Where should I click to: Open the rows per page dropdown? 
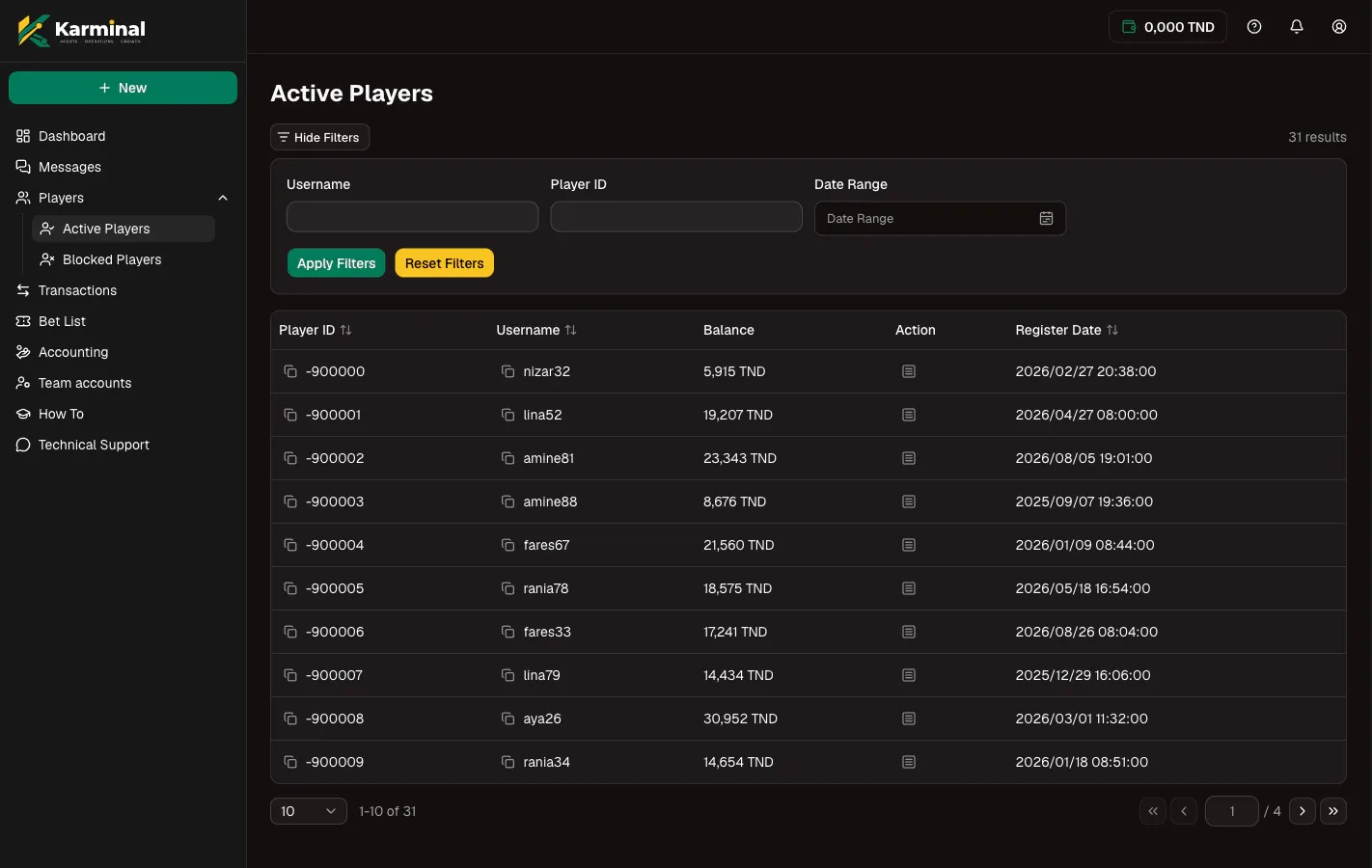[309, 811]
